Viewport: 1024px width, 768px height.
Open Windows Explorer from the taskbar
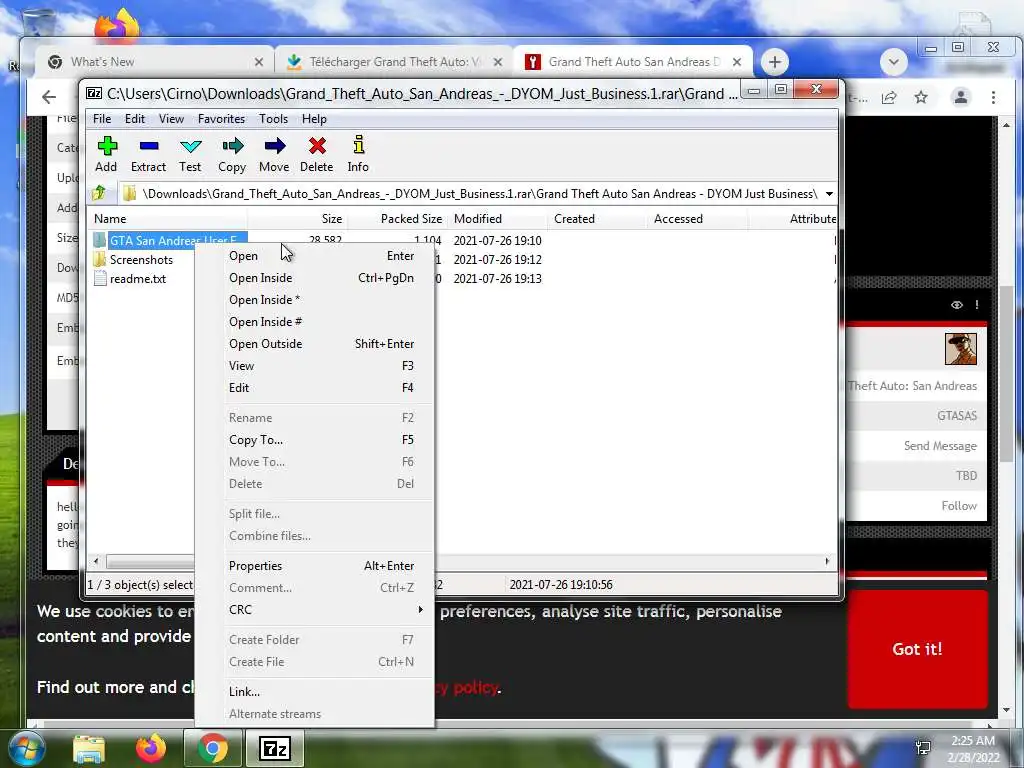(x=89, y=749)
